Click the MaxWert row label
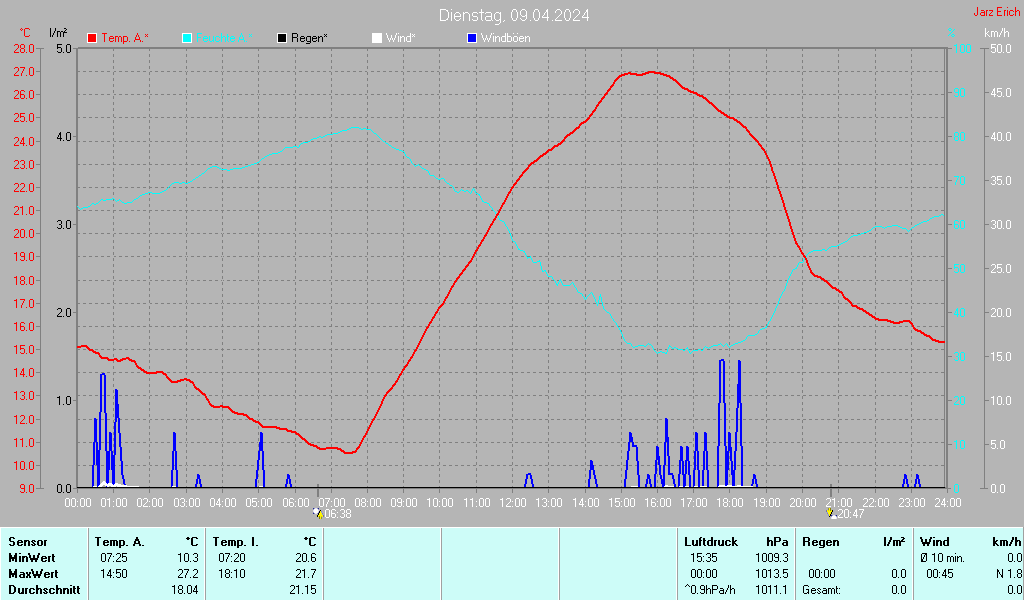 pyautogui.click(x=32, y=574)
